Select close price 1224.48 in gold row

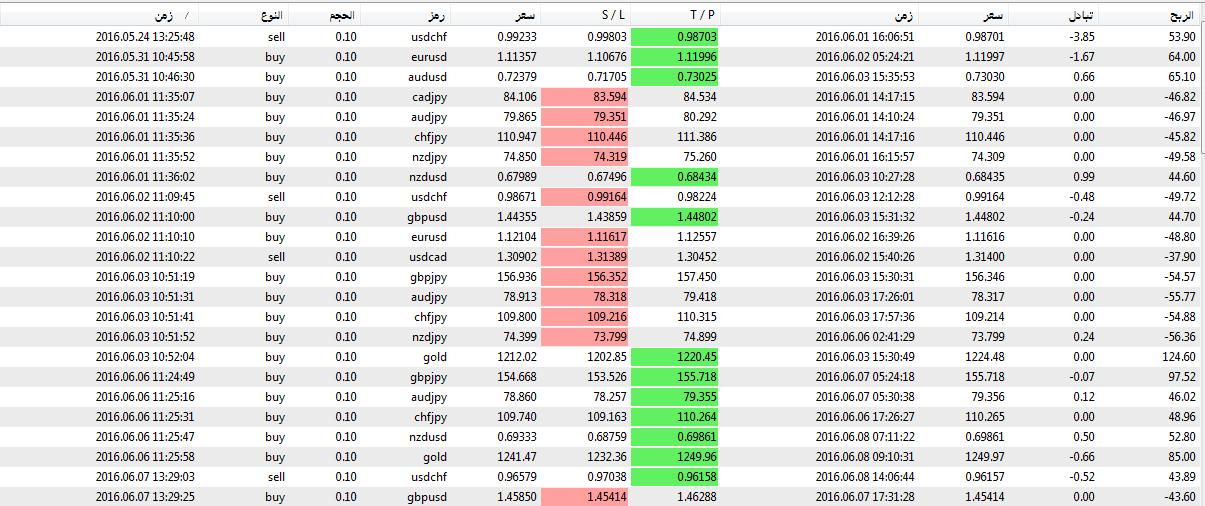click(986, 357)
